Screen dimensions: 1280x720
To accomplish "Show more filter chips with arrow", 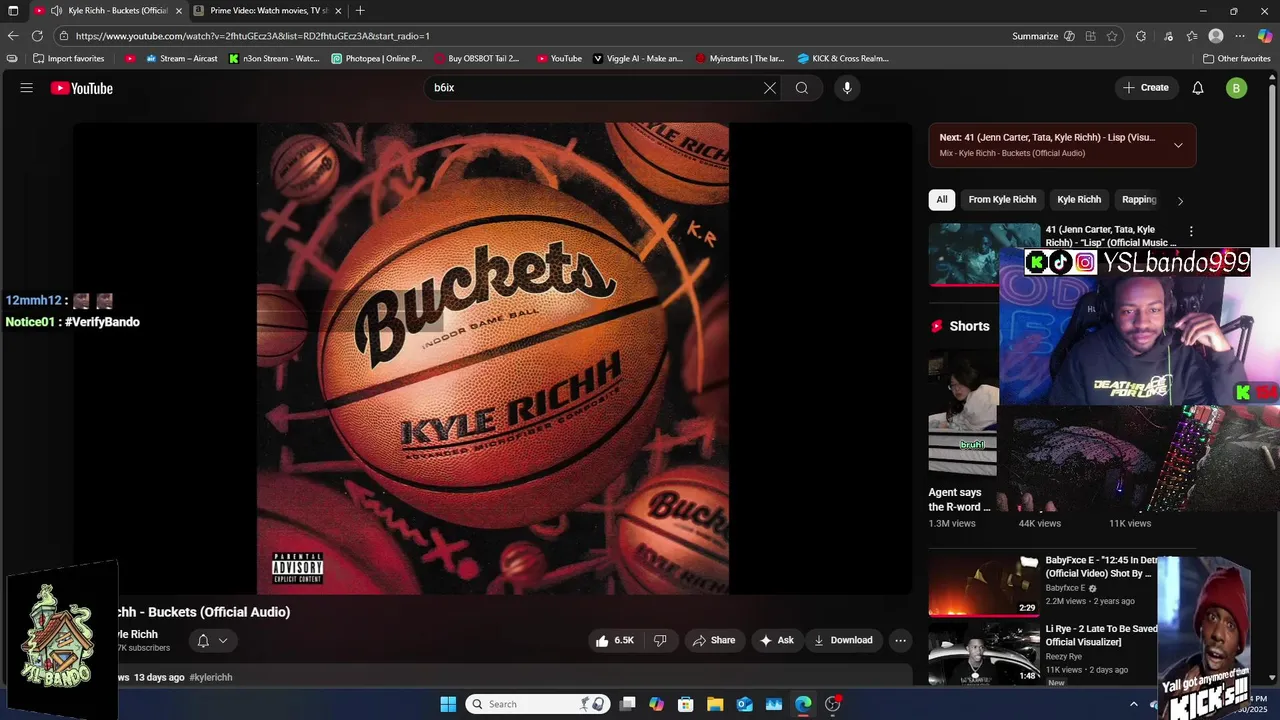I will pos(1180,200).
